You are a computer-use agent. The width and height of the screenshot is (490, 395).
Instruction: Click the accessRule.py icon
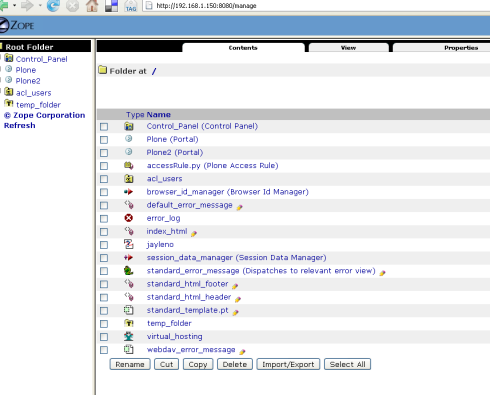coord(129,165)
